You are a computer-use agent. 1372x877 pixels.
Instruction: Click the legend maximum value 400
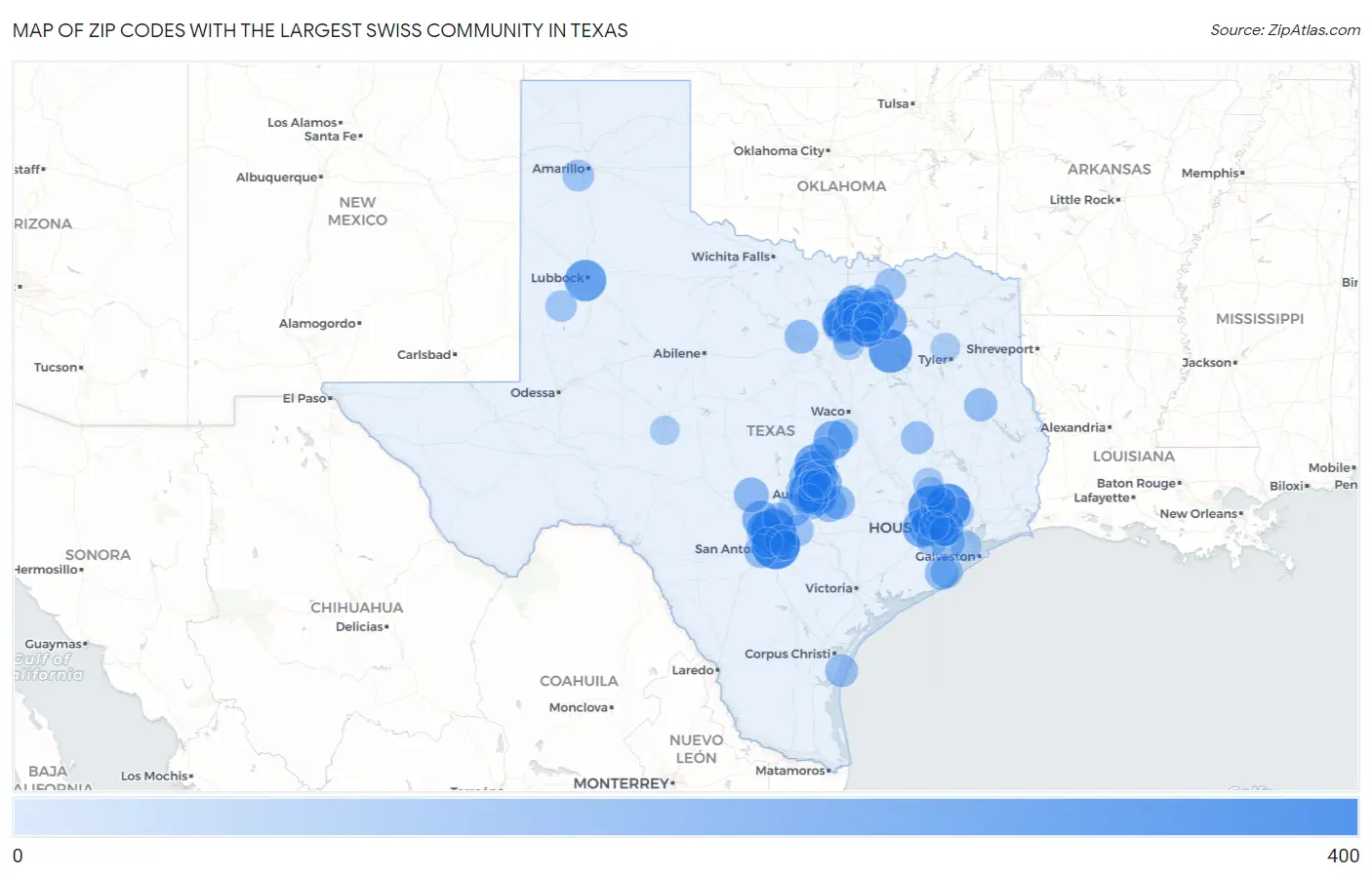pos(1343,856)
